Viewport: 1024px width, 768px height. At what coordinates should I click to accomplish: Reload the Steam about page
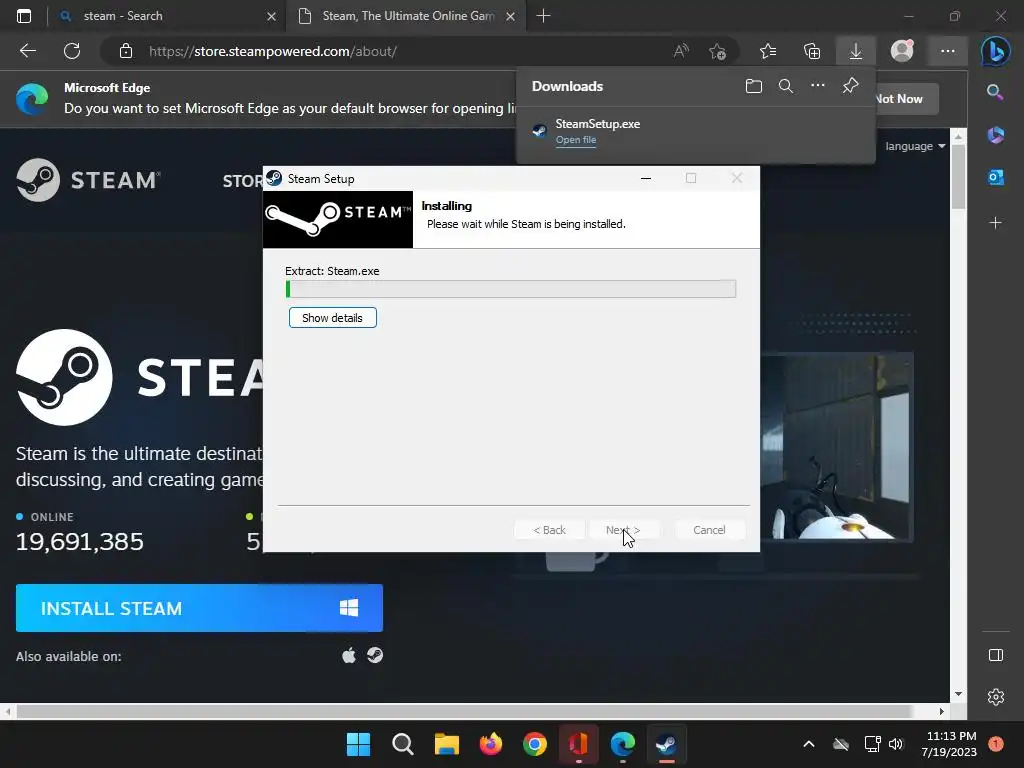pos(72,51)
